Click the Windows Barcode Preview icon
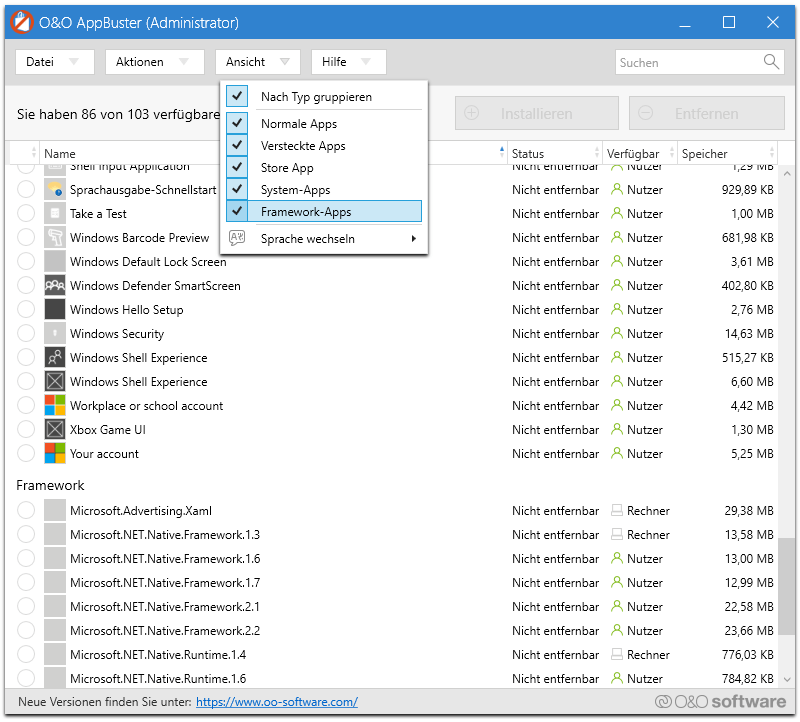800x722 pixels. click(x=55, y=237)
